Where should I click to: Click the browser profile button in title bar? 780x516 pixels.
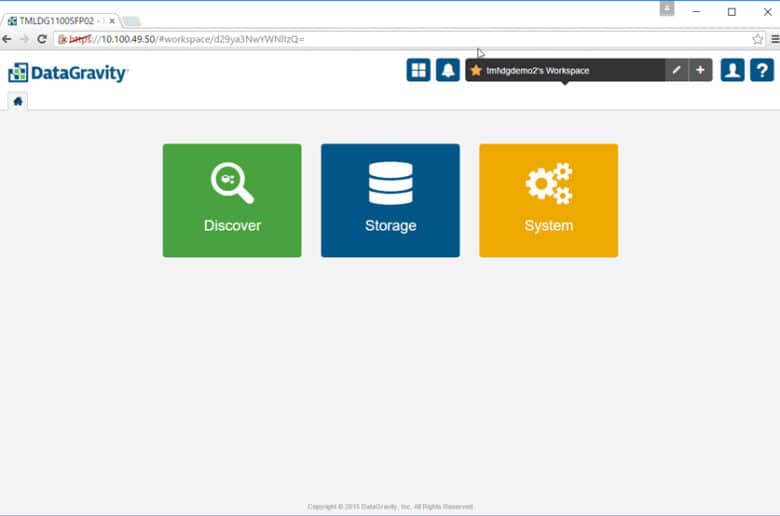667,8
